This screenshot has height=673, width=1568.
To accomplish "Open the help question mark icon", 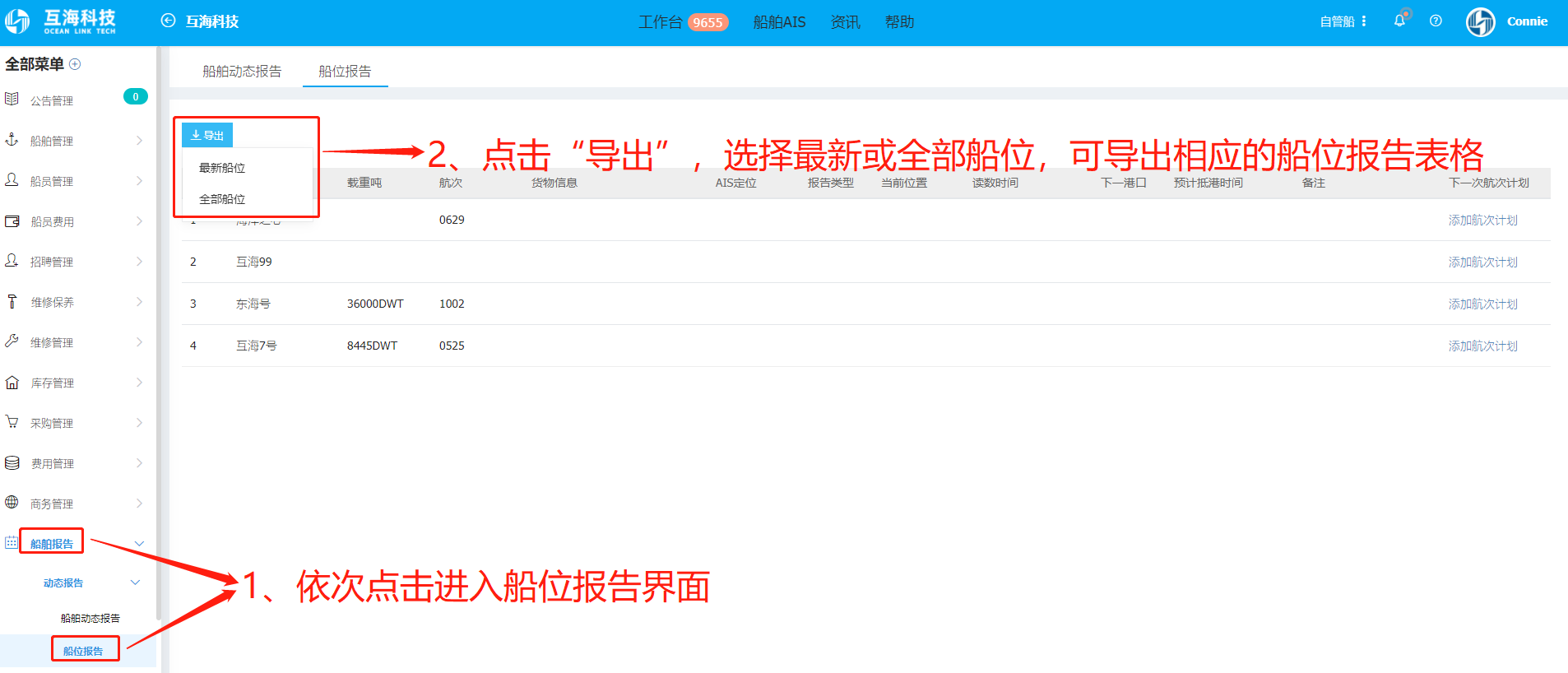I will [1436, 21].
